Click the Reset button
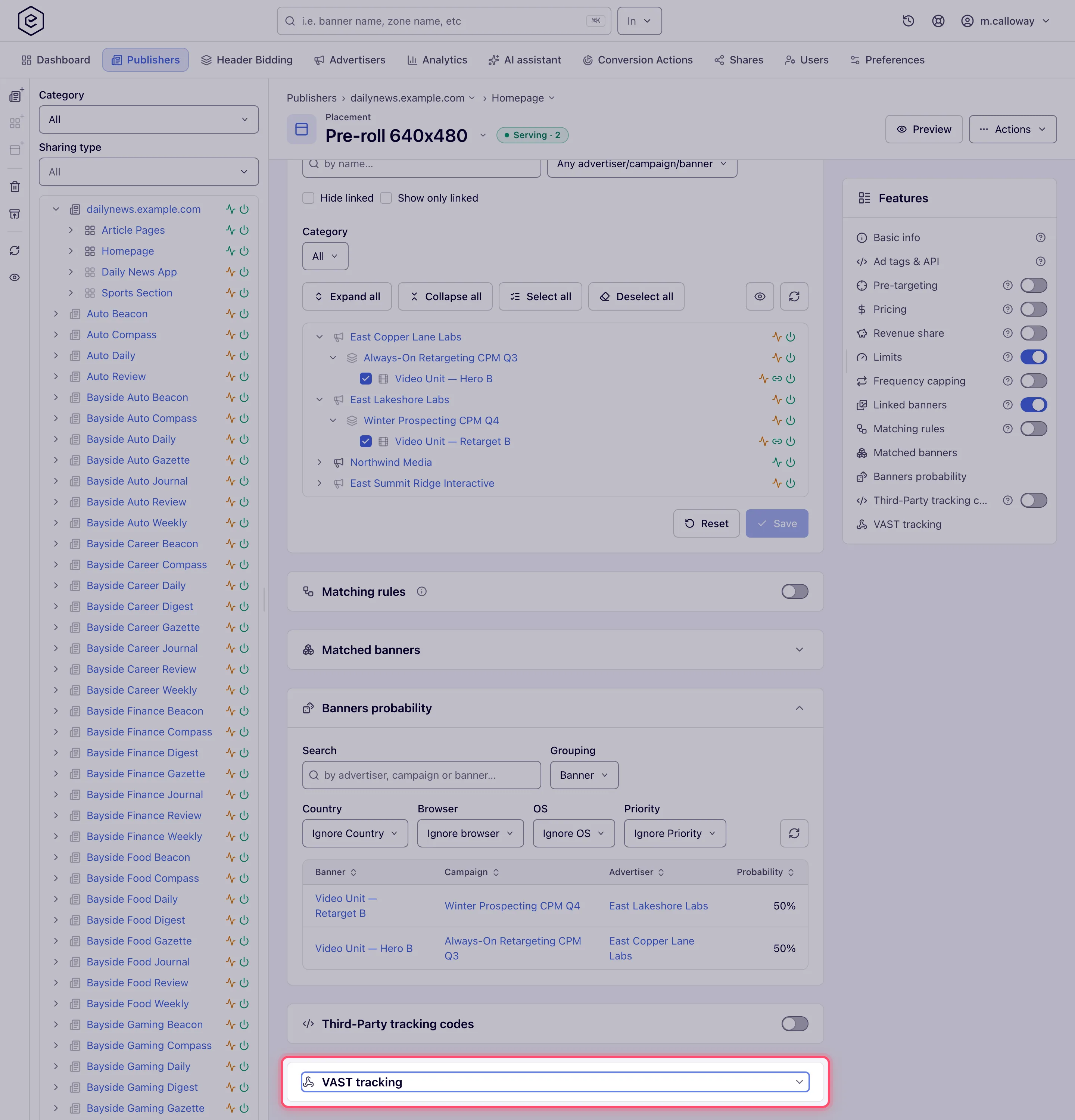Viewport: 1075px width, 1120px height. coord(706,523)
